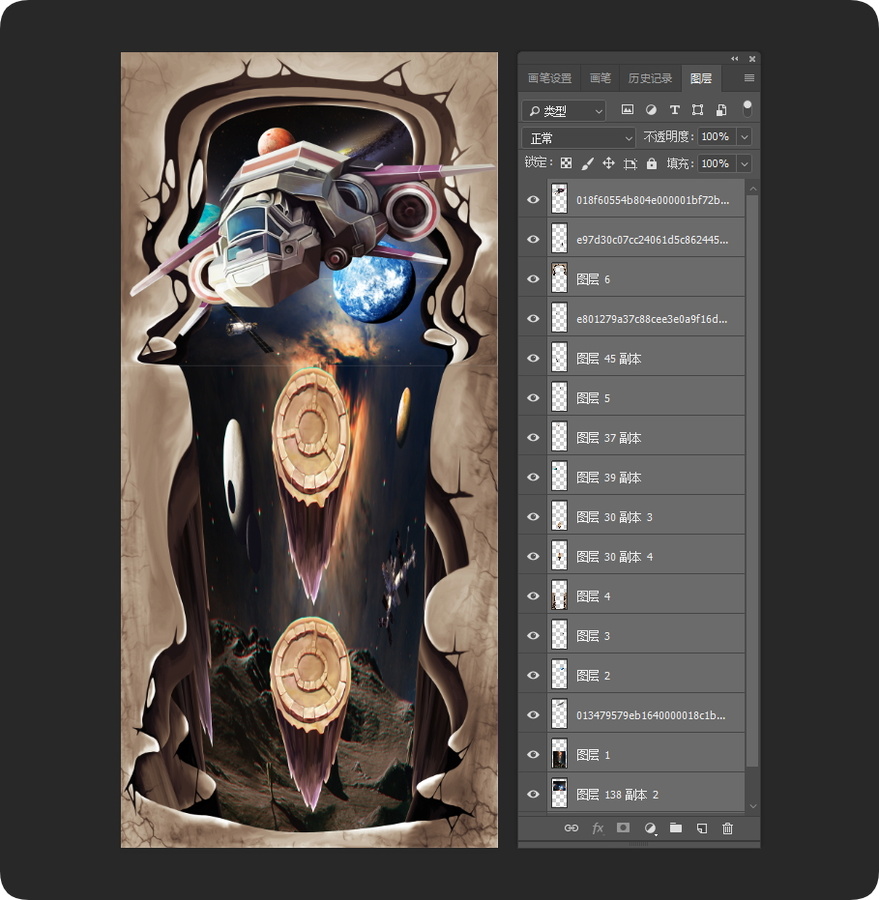This screenshot has width=879, height=900.
Task: Hide the 图层 5 layer
Action: [x=533, y=398]
